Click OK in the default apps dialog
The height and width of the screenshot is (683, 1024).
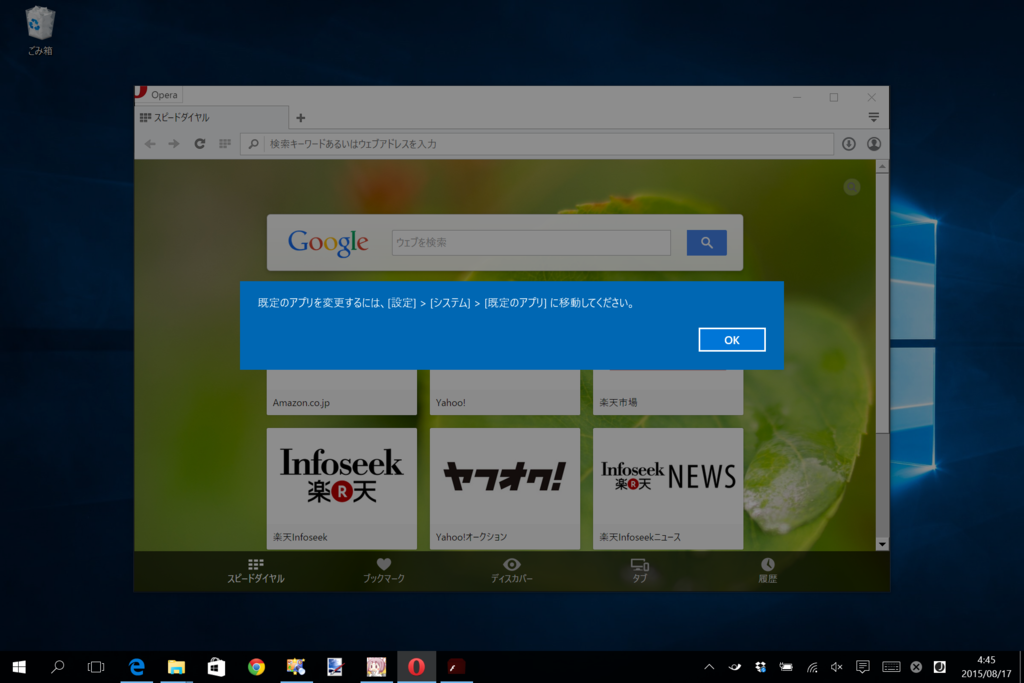(x=731, y=340)
